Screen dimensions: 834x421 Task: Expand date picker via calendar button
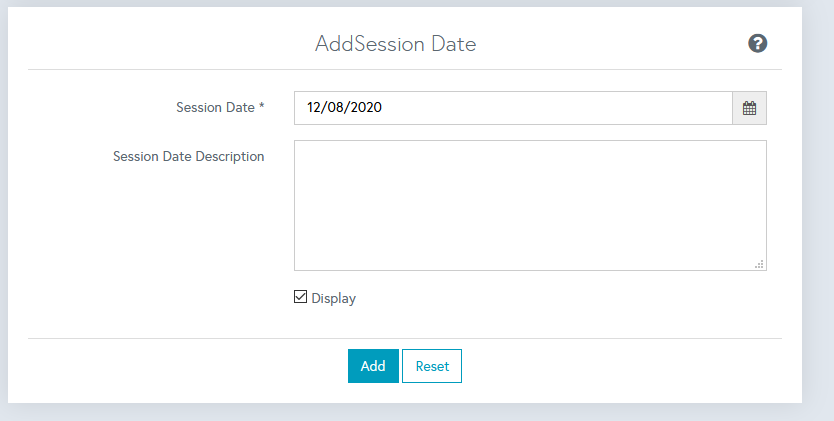(749, 108)
